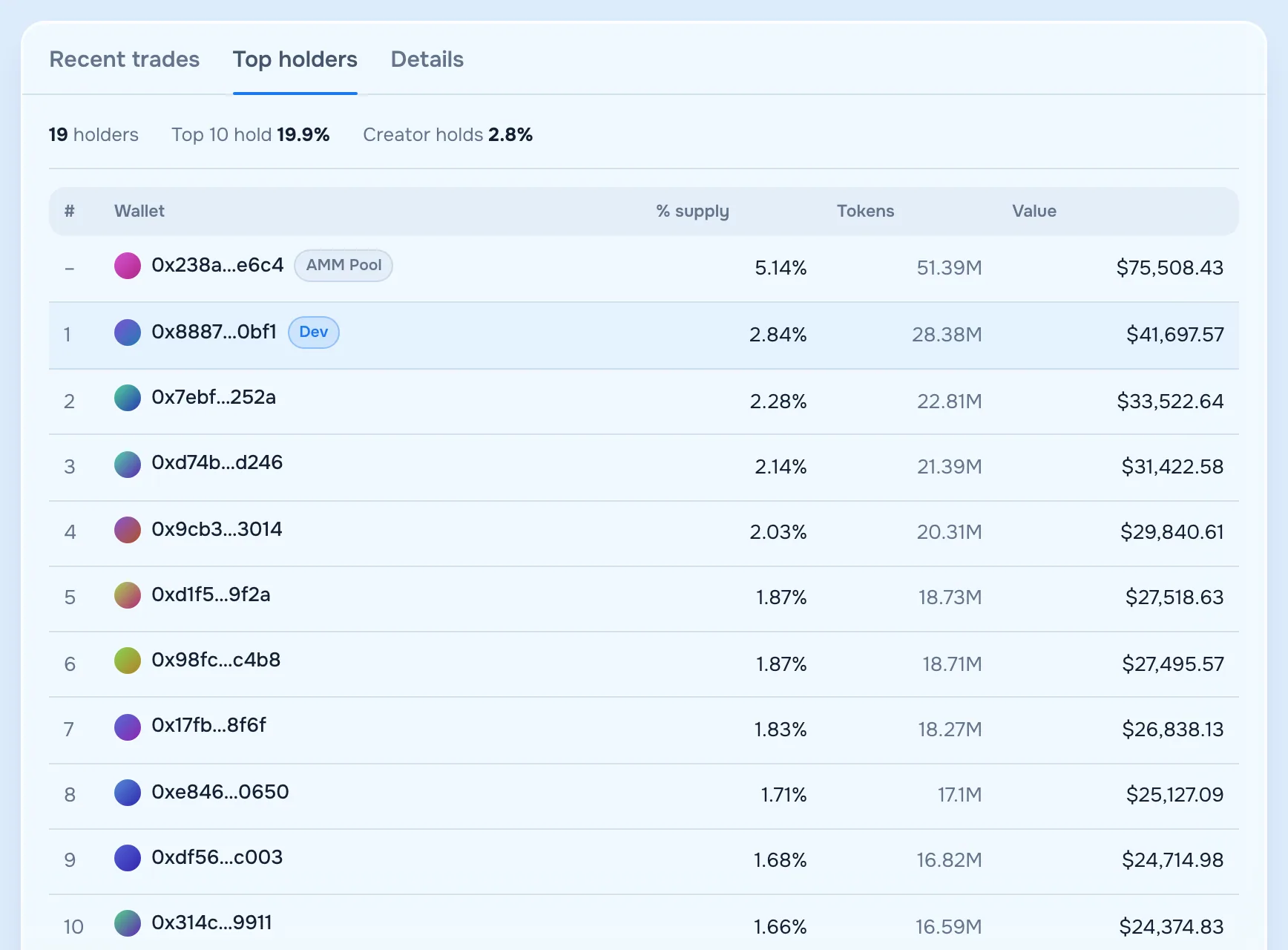Open wallet address 0xdf56...c003
1288x950 pixels.
tap(217, 857)
